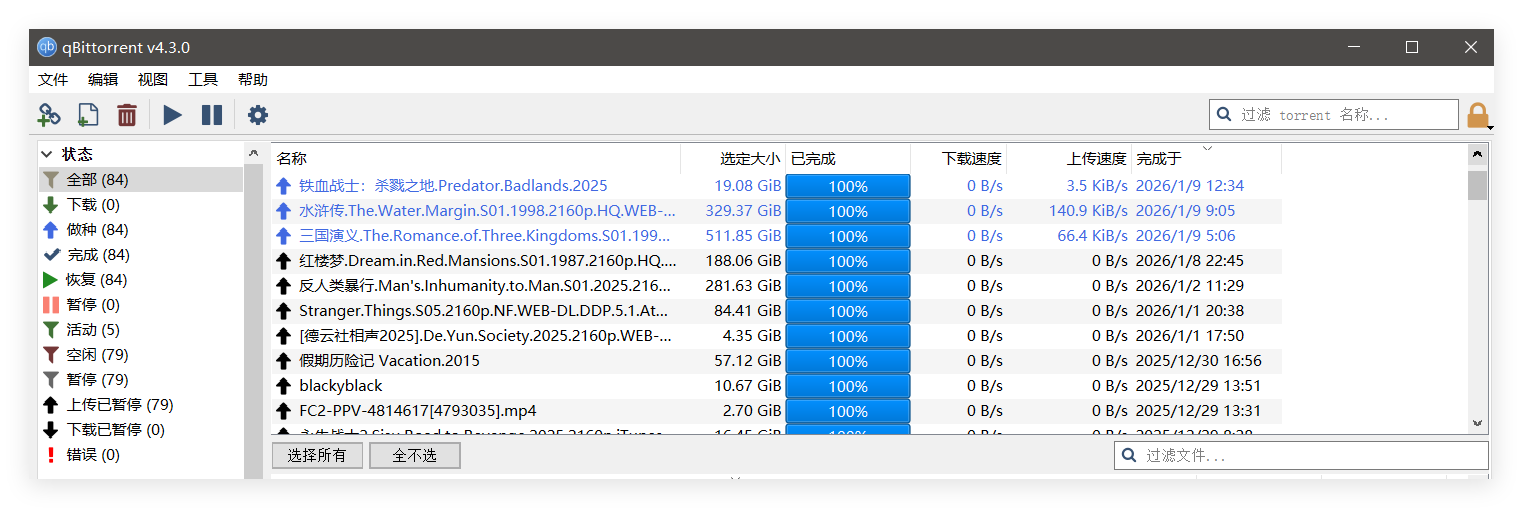Select the 空闲 (79) status filter
This screenshot has height=508, width=1523.
[141, 355]
